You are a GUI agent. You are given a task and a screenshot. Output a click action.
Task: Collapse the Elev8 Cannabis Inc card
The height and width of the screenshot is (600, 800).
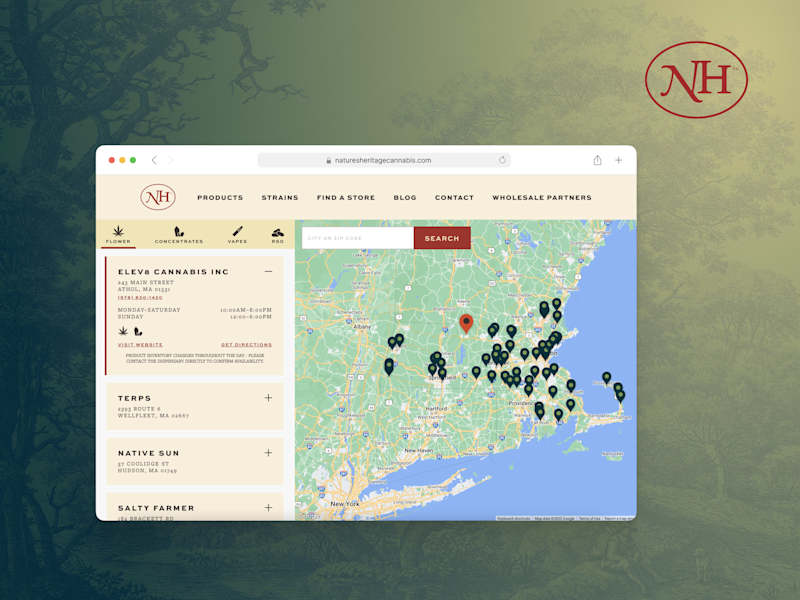[x=268, y=271]
